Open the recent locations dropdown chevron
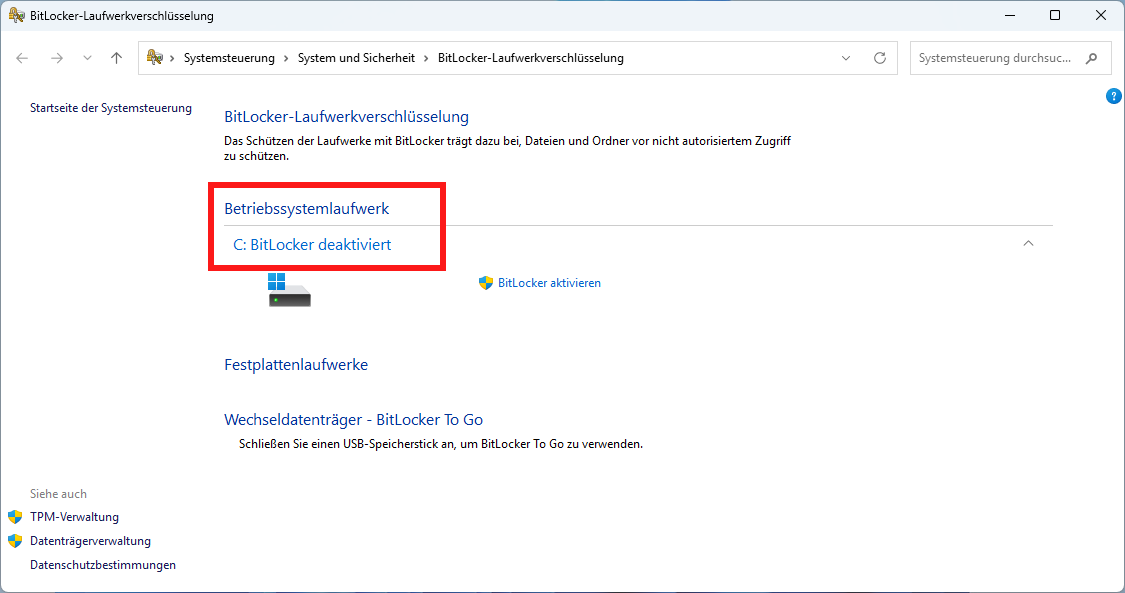The image size is (1125, 593). (x=87, y=58)
